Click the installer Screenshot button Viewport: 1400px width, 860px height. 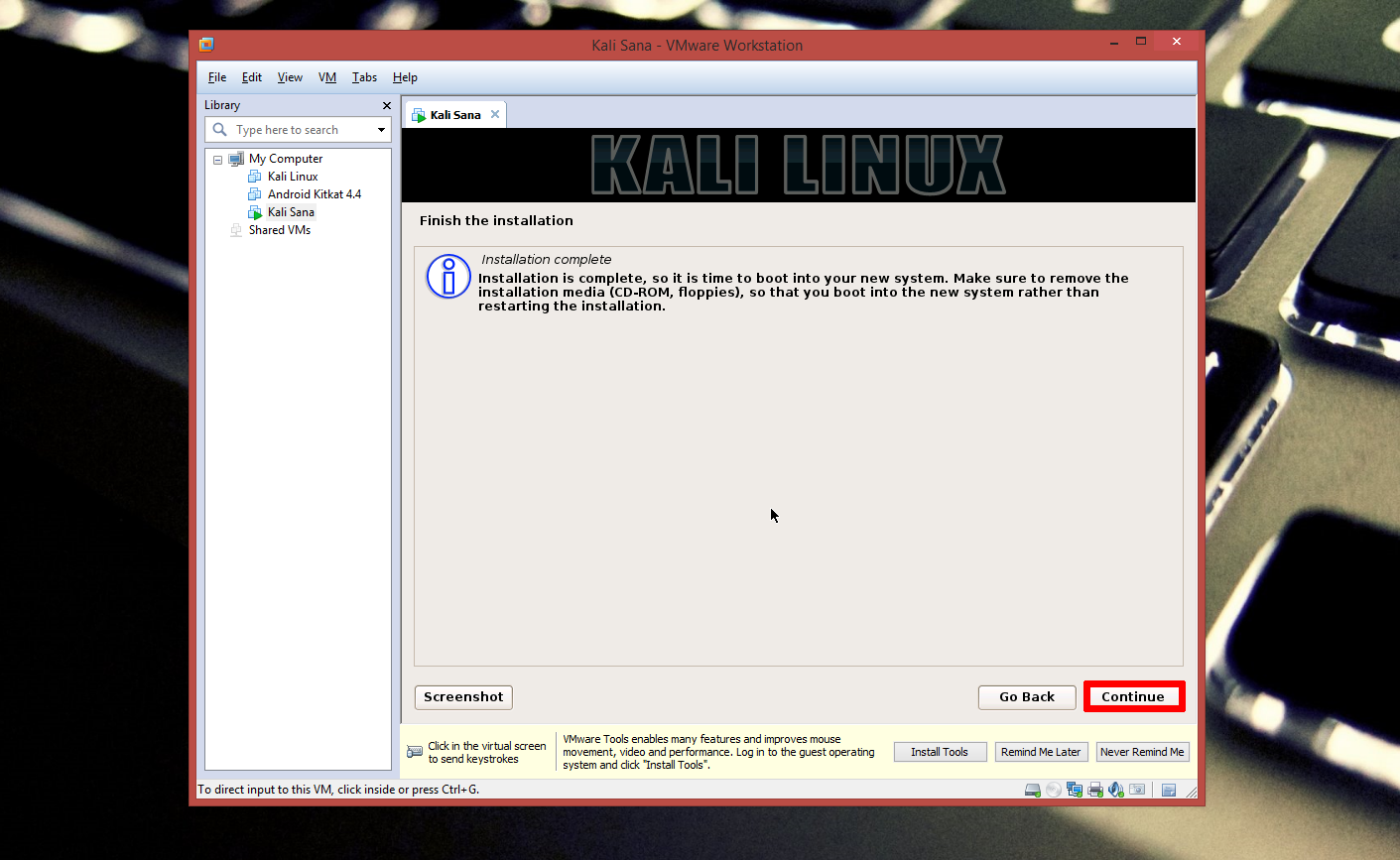(463, 697)
